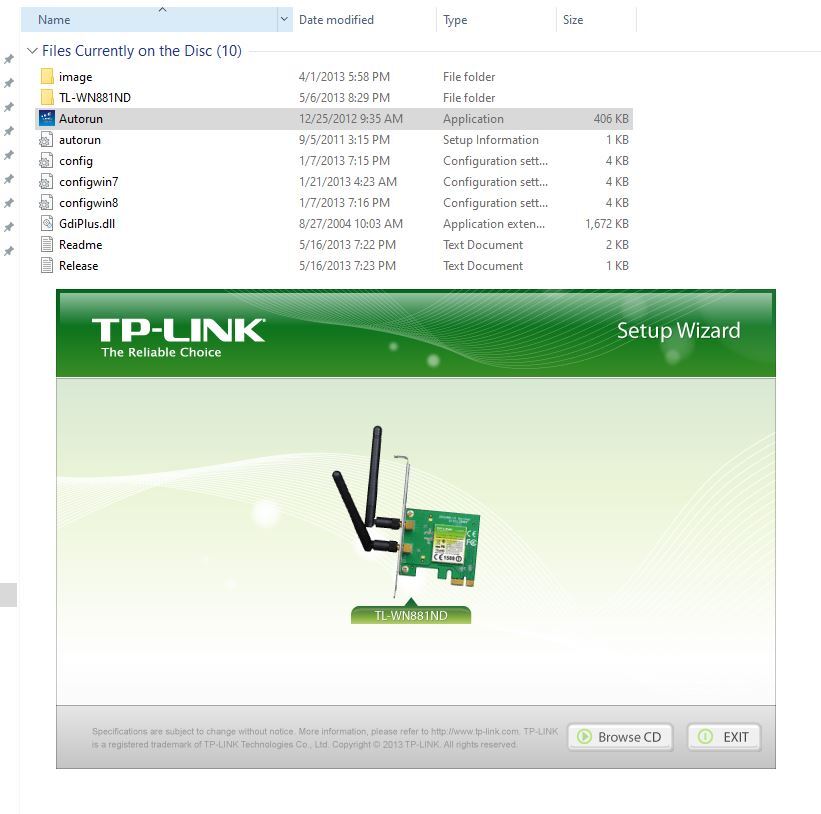Viewport: 821px width, 814px height.
Task: Click the date 5/16/2013 7:23 PM
Action: click(x=347, y=265)
